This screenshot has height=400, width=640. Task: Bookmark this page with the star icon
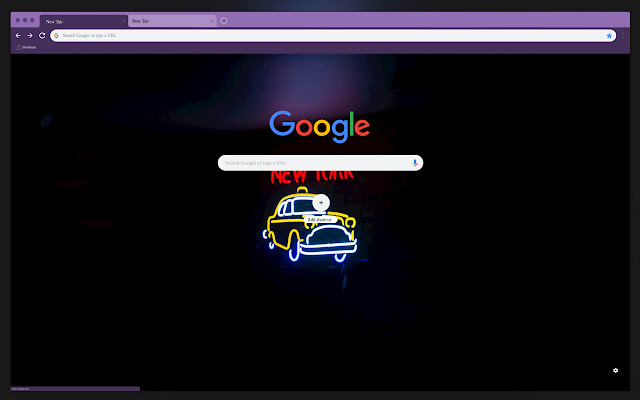pyautogui.click(x=609, y=36)
